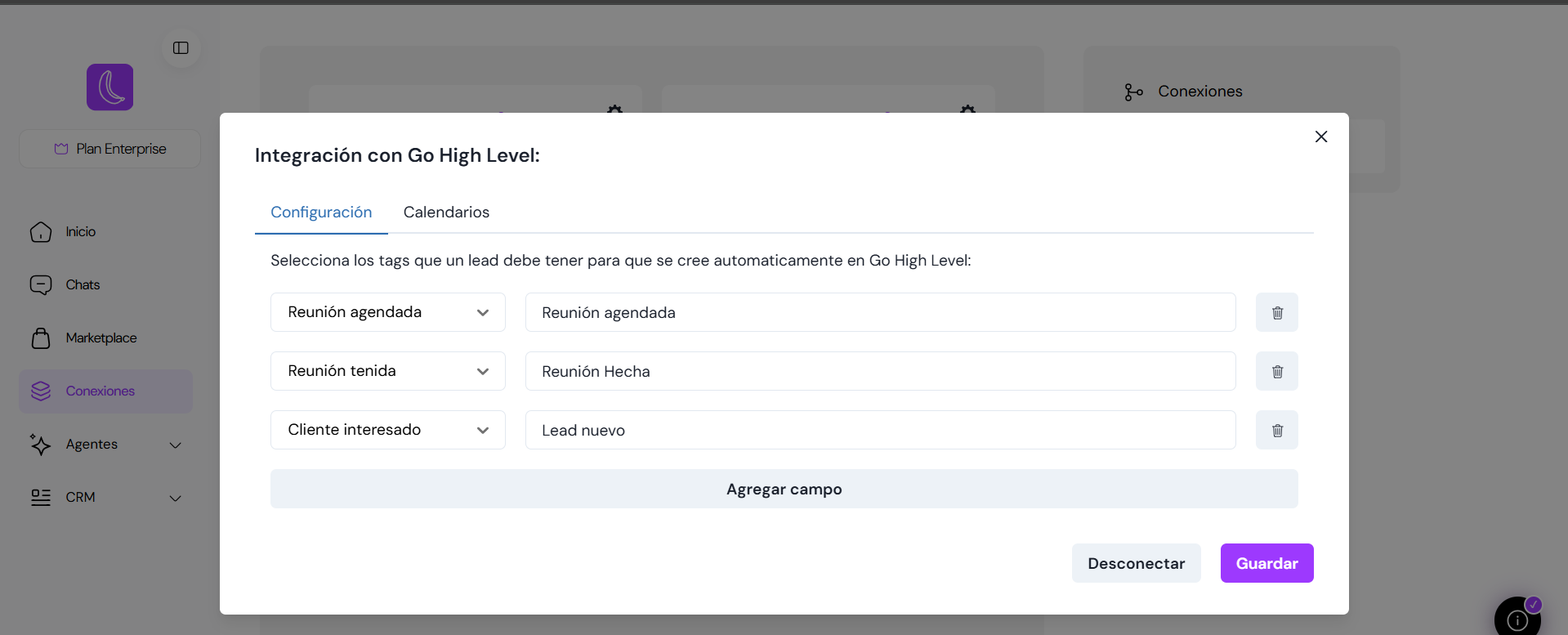The image size is (1568, 635).
Task: Open the Reunión agendada dropdown
Action: pyautogui.click(x=387, y=312)
